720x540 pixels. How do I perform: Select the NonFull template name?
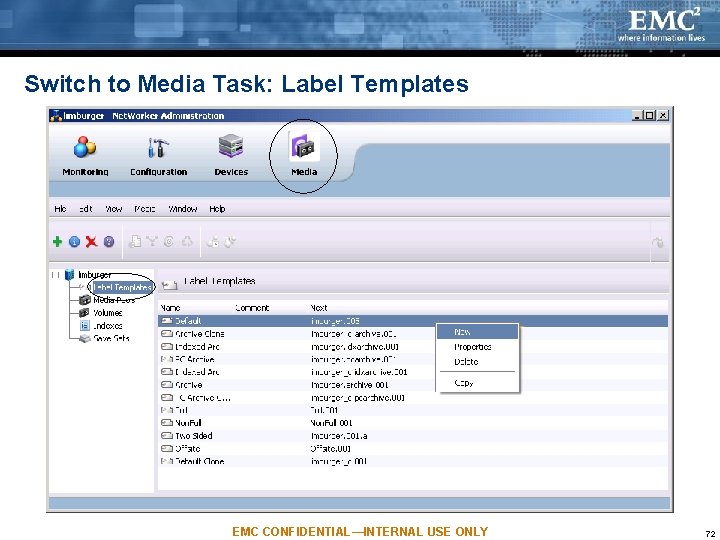188,423
